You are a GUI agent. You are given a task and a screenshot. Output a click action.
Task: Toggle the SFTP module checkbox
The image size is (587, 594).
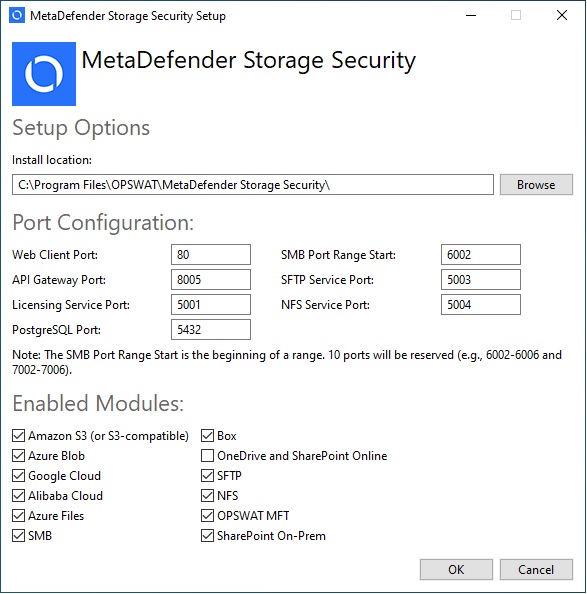(207, 476)
